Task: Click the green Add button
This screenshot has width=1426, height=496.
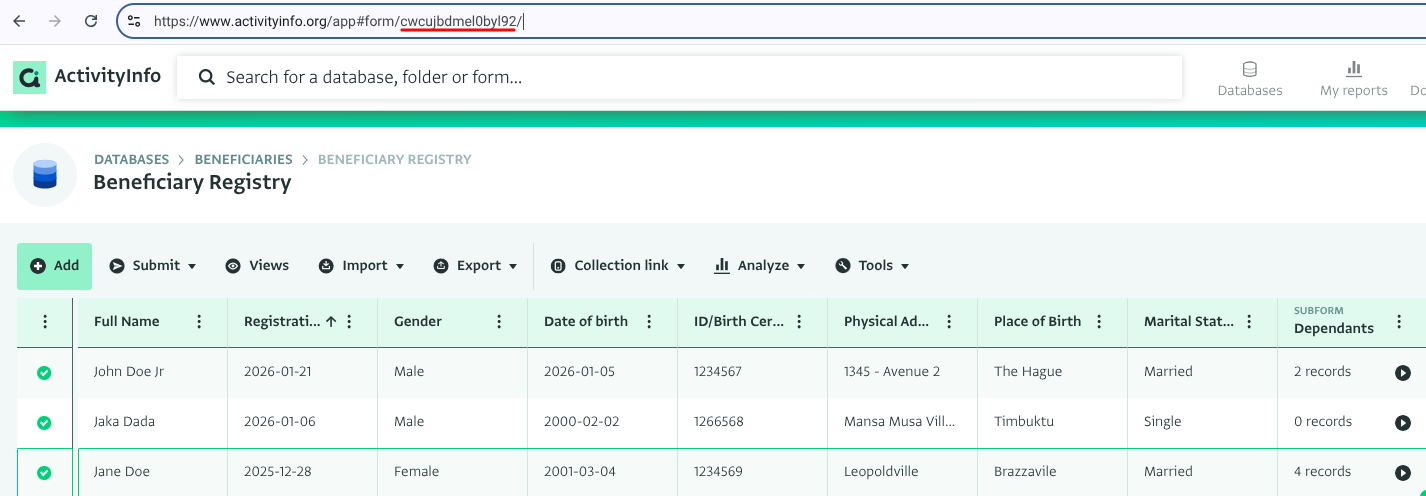Action: pos(54,266)
